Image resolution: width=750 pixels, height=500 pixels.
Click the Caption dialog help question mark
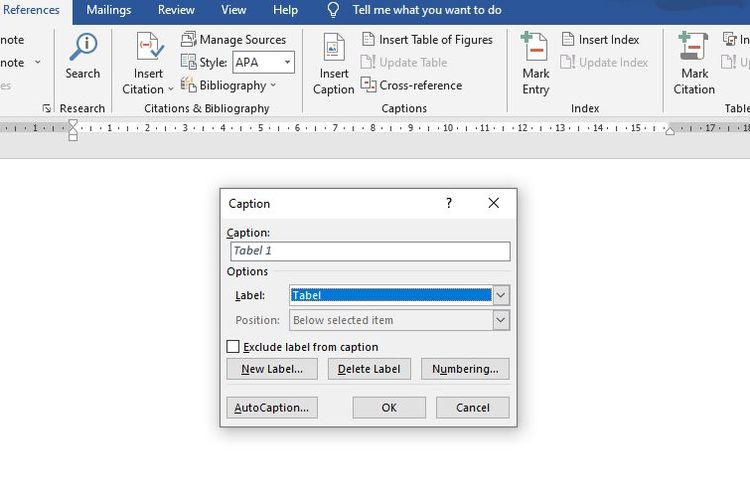[x=449, y=203]
